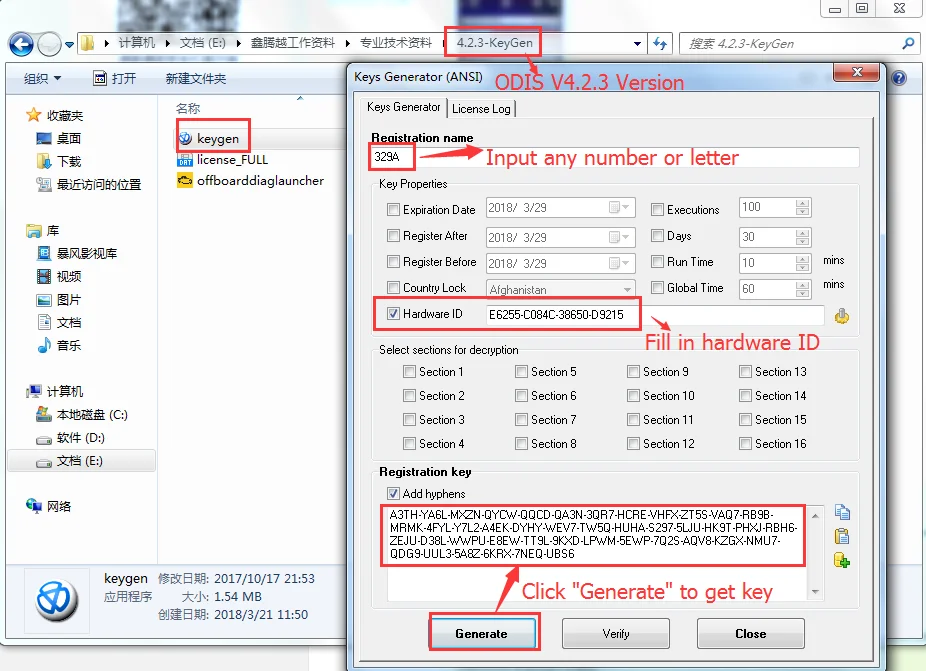The width and height of the screenshot is (926, 671).
Task: Select the license_FULL file
Action: (x=223, y=159)
